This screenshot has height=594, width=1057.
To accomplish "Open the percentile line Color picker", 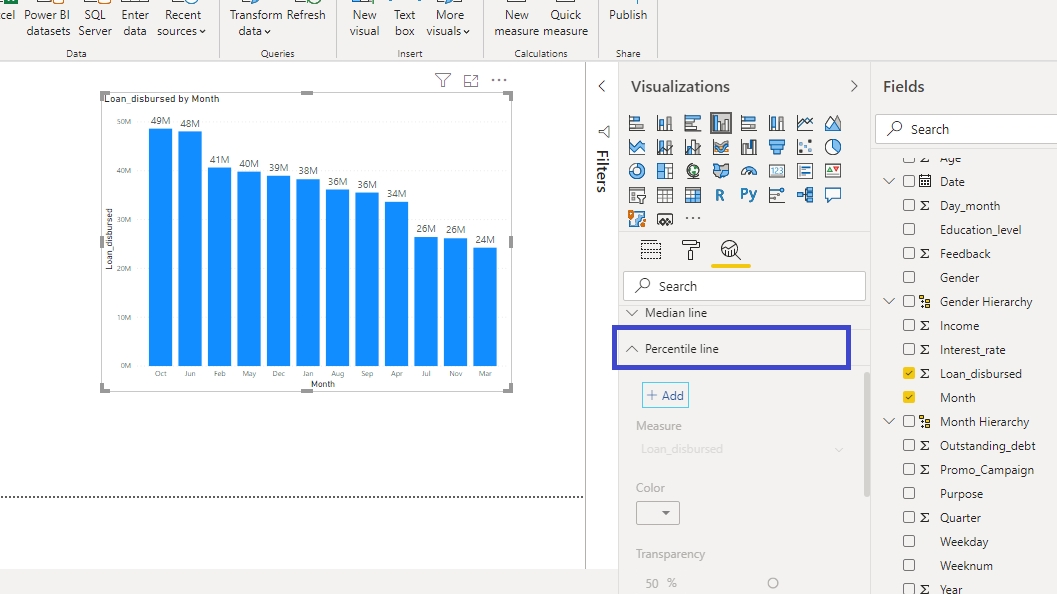I will [658, 513].
